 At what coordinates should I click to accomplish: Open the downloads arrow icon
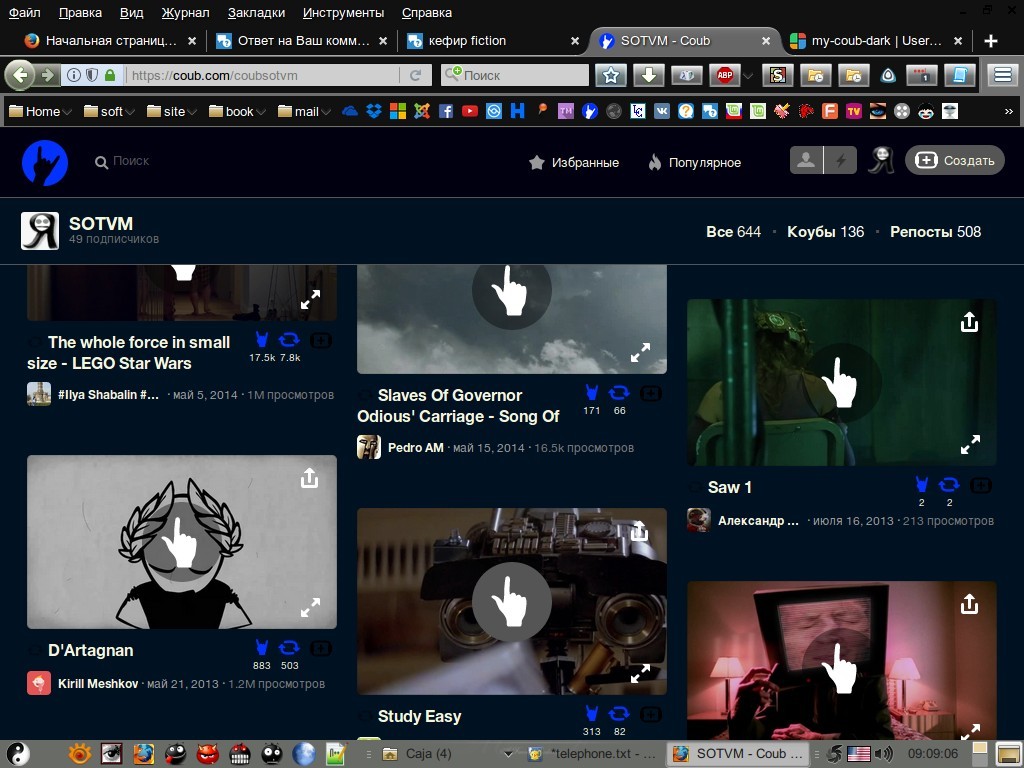point(648,75)
